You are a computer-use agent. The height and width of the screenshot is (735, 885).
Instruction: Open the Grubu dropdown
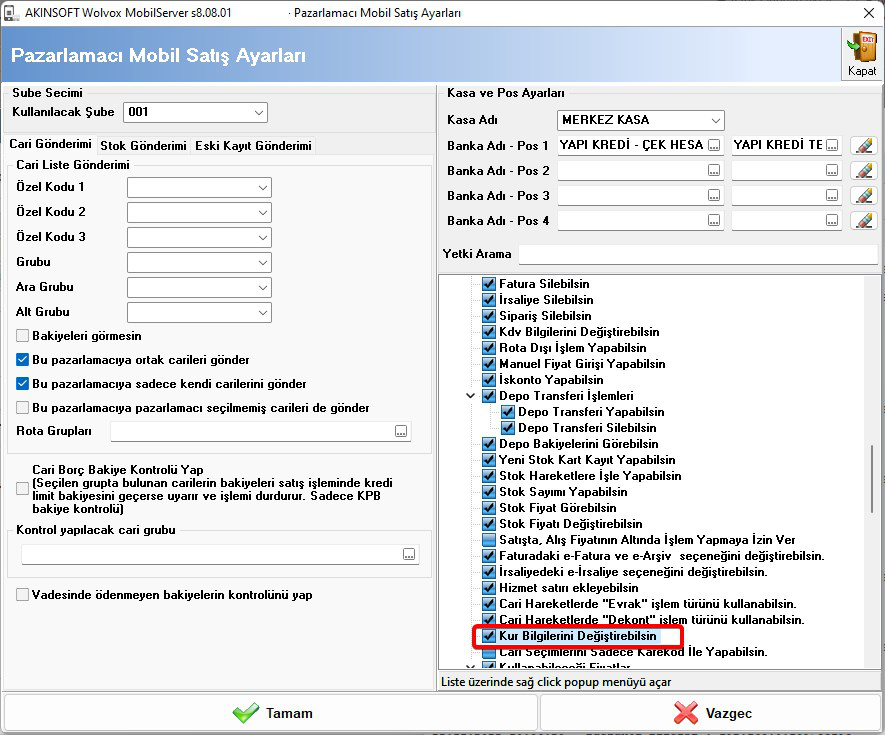point(262,262)
